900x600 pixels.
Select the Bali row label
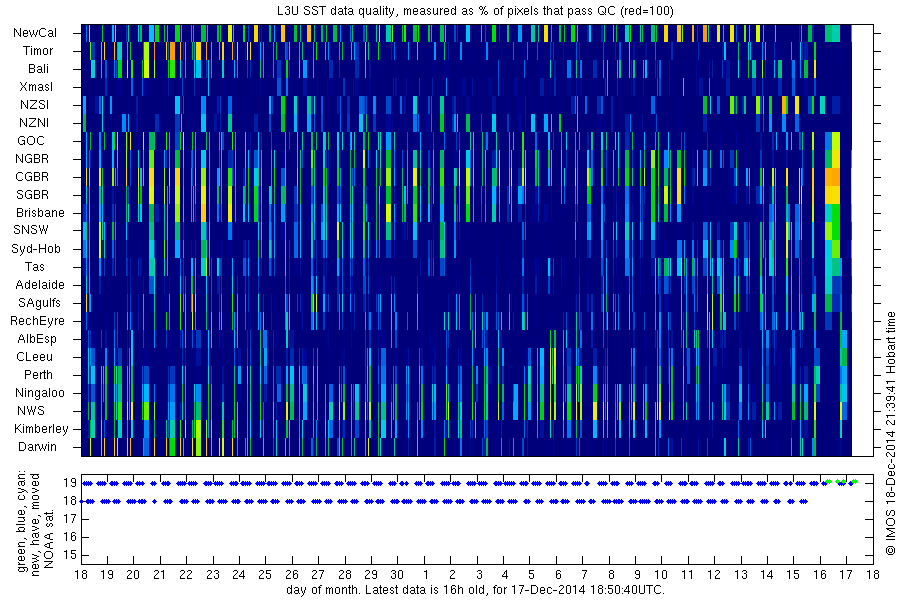click(38, 69)
